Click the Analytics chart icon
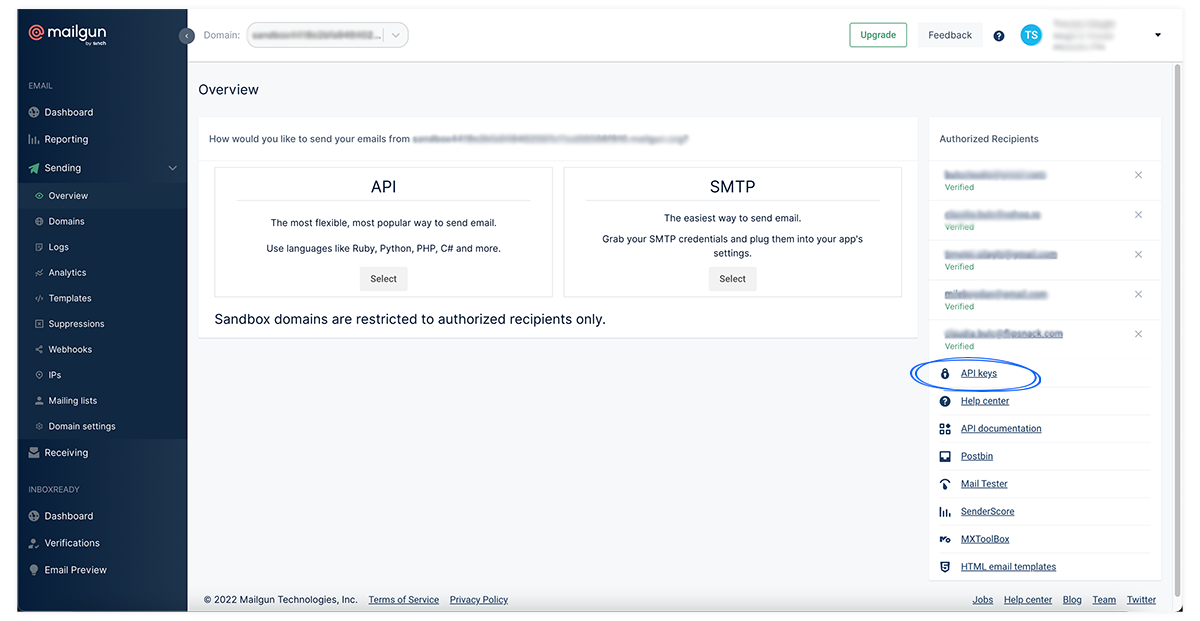Image resolution: width=1200 pixels, height=621 pixels. tap(39, 272)
